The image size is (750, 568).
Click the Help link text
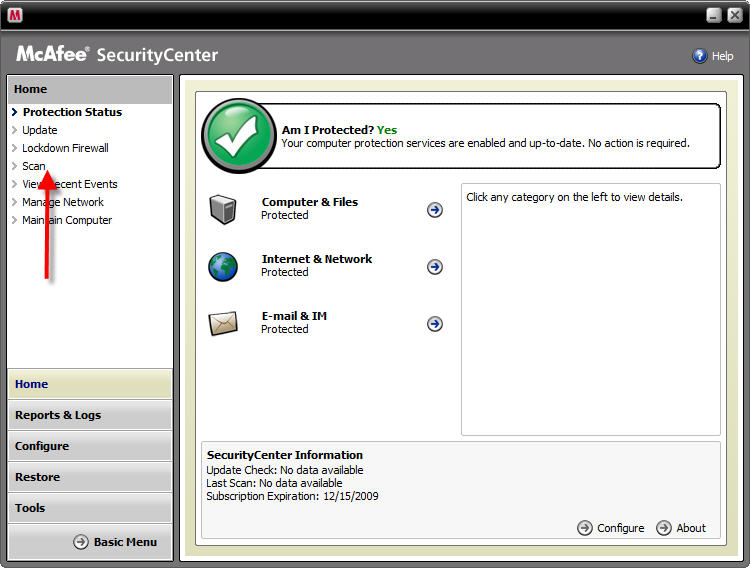(x=722, y=56)
